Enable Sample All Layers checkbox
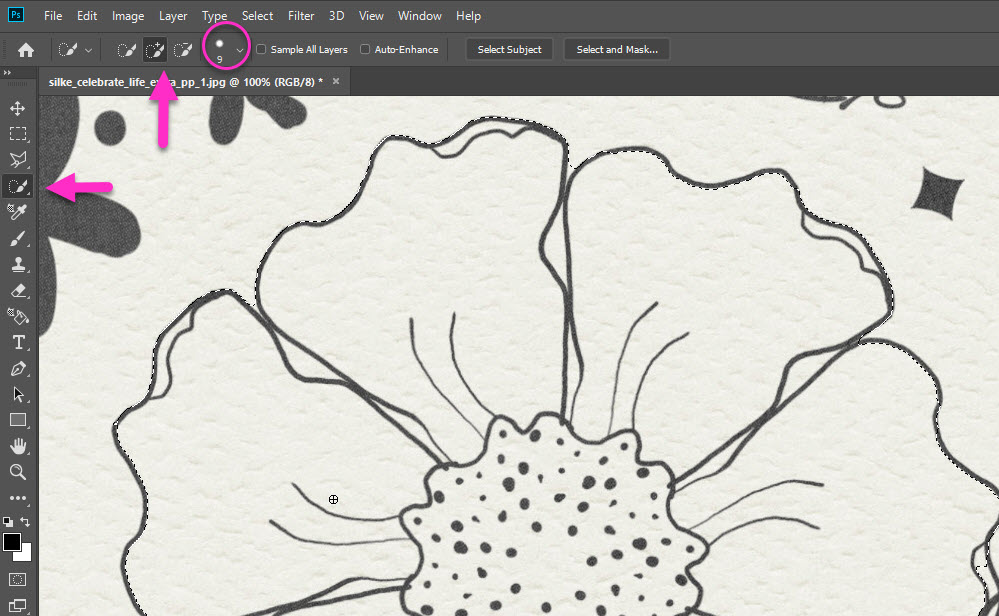999x616 pixels. [x=262, y=49]
